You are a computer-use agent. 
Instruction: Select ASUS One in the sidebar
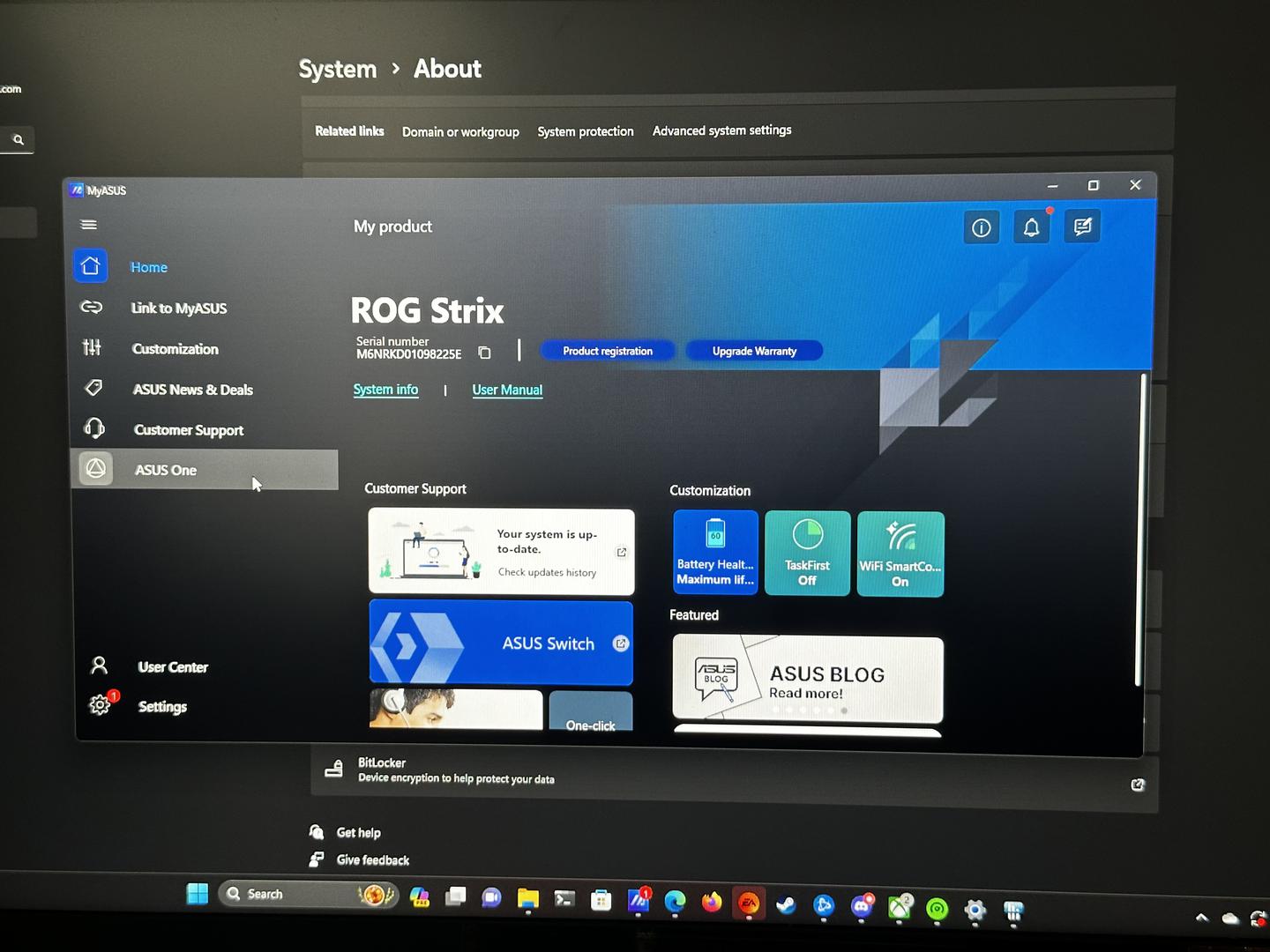[205, 469]
